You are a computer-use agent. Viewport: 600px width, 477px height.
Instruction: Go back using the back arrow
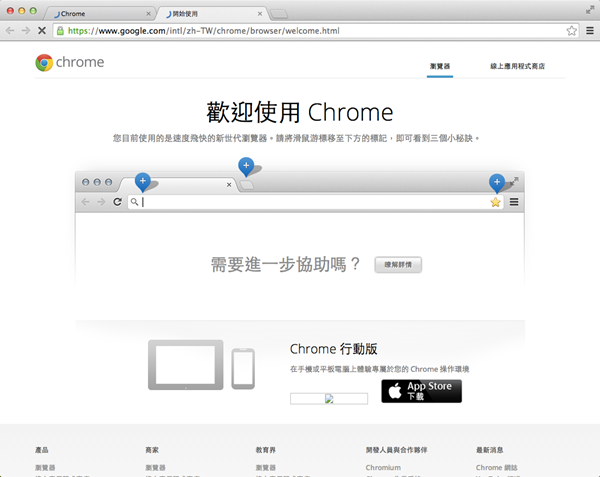coord(10,31)
